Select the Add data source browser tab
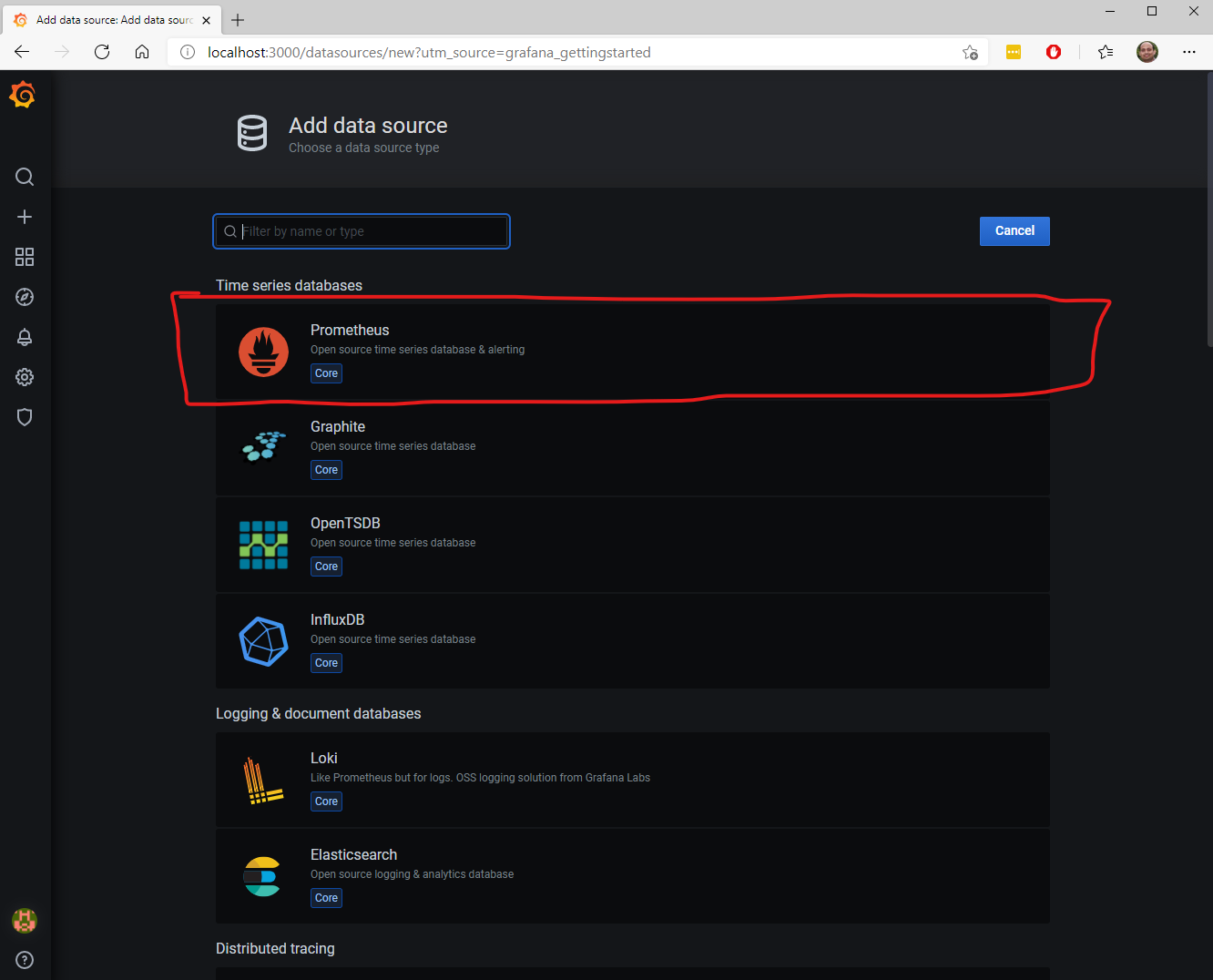Screen dimensions: 1213x980 [x=114, y=20]
